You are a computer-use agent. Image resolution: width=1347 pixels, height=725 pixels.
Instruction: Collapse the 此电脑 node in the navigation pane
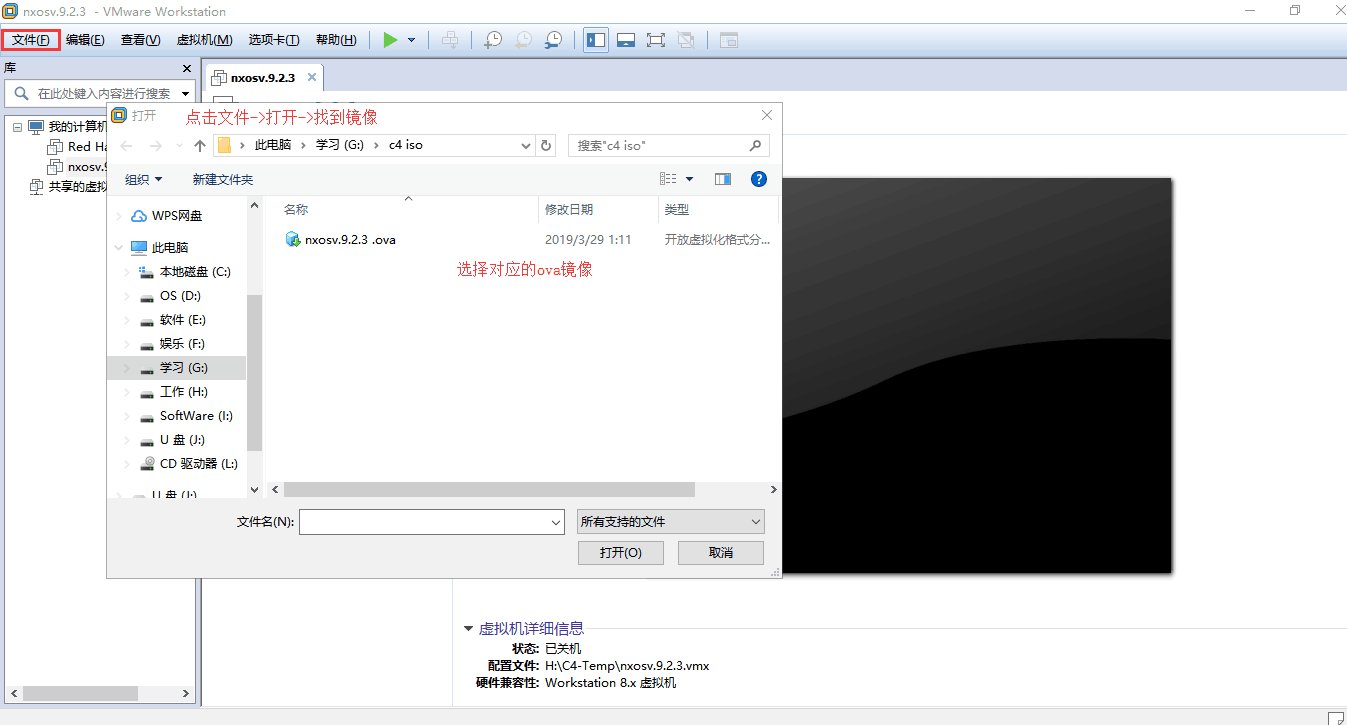120,247
